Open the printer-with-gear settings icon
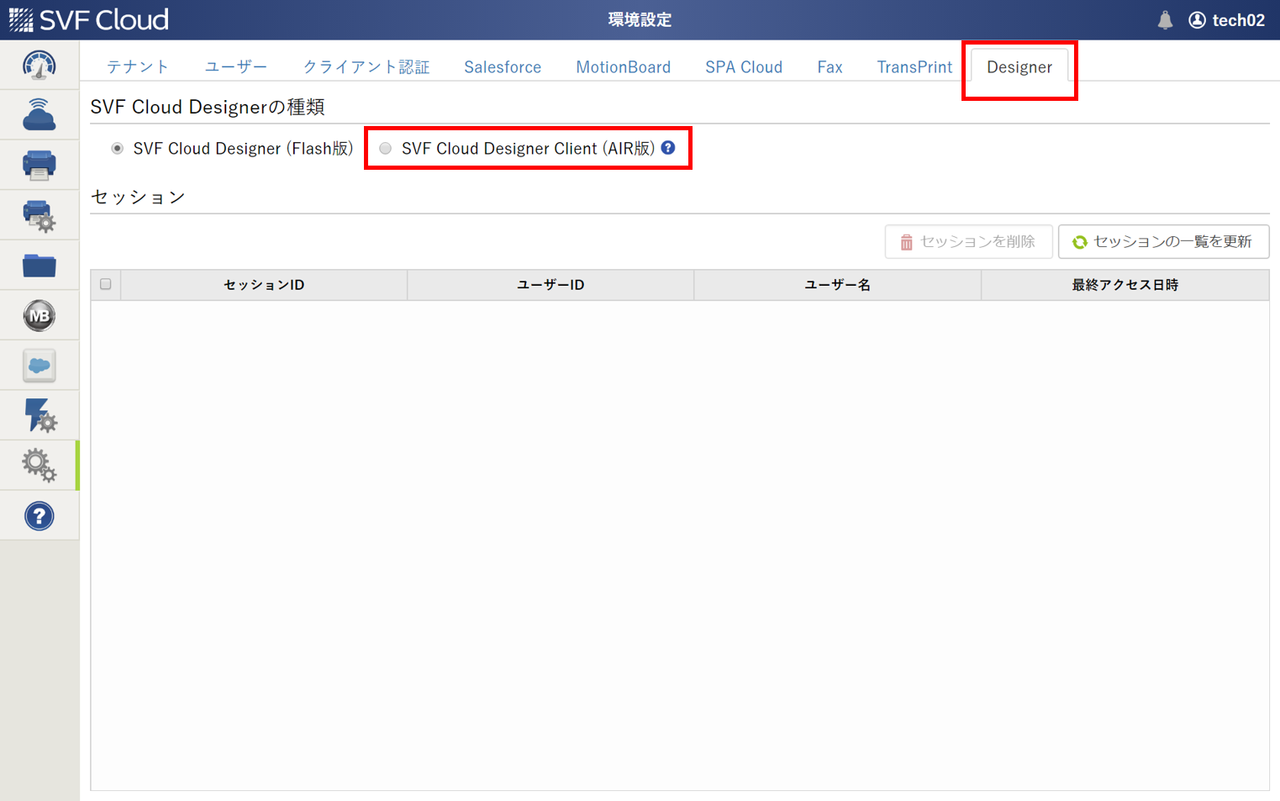The width and height of the screenshot is (1280, 801). pos(39,214)
